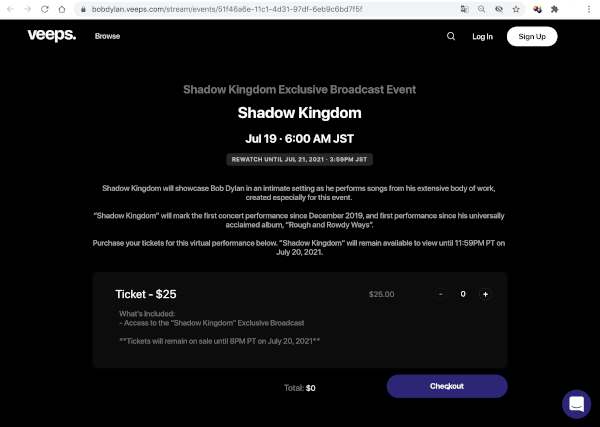This screenshot has height=427, width=600.
Task: Reload the page with refresh icon
Action: (x=45, y=9)
